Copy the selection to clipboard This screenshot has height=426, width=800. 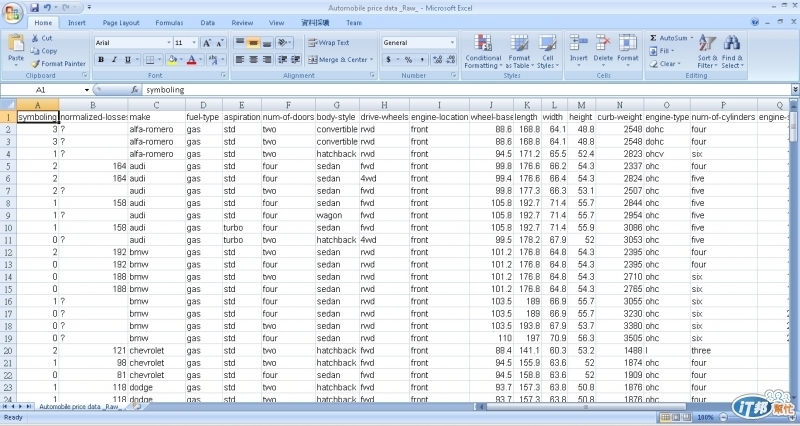click(x=44, y=51)
